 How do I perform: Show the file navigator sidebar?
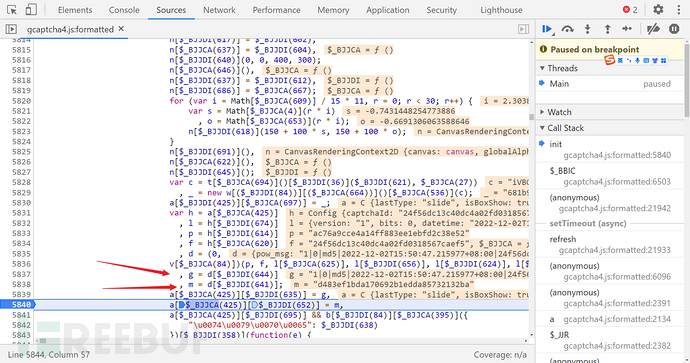(11, 29)
